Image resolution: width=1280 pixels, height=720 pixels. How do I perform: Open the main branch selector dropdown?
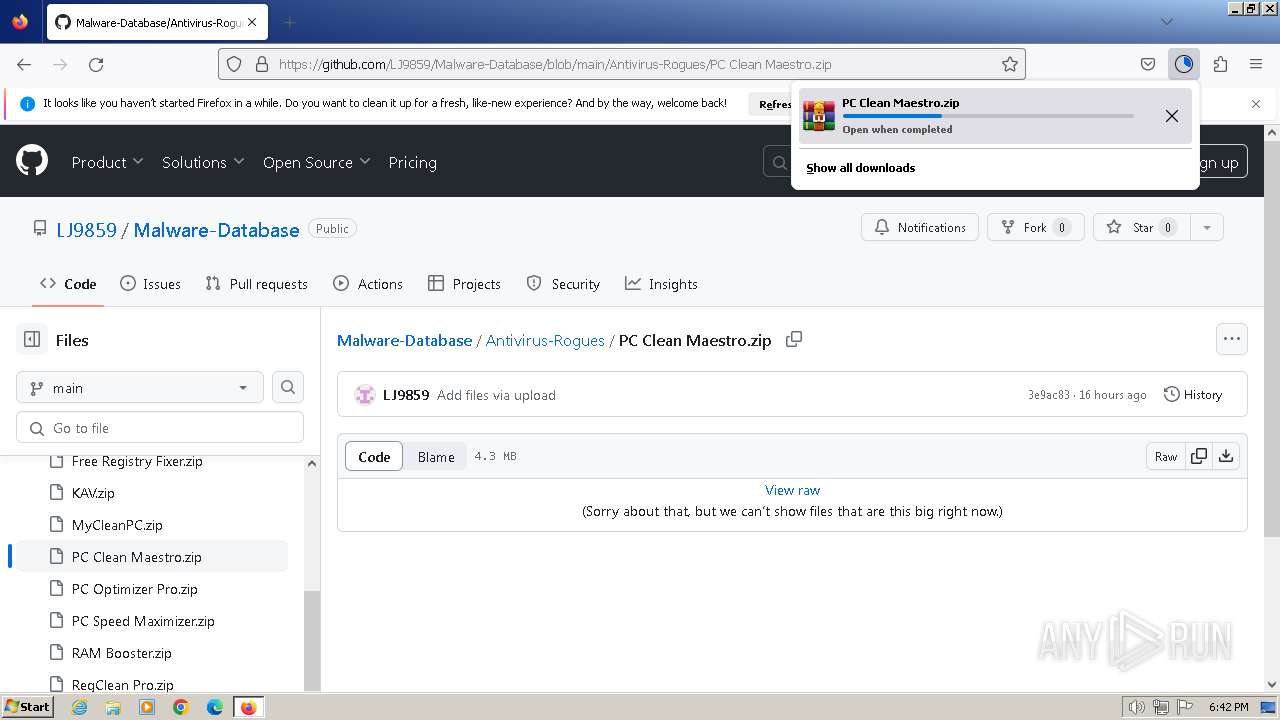tap(140, 387)
